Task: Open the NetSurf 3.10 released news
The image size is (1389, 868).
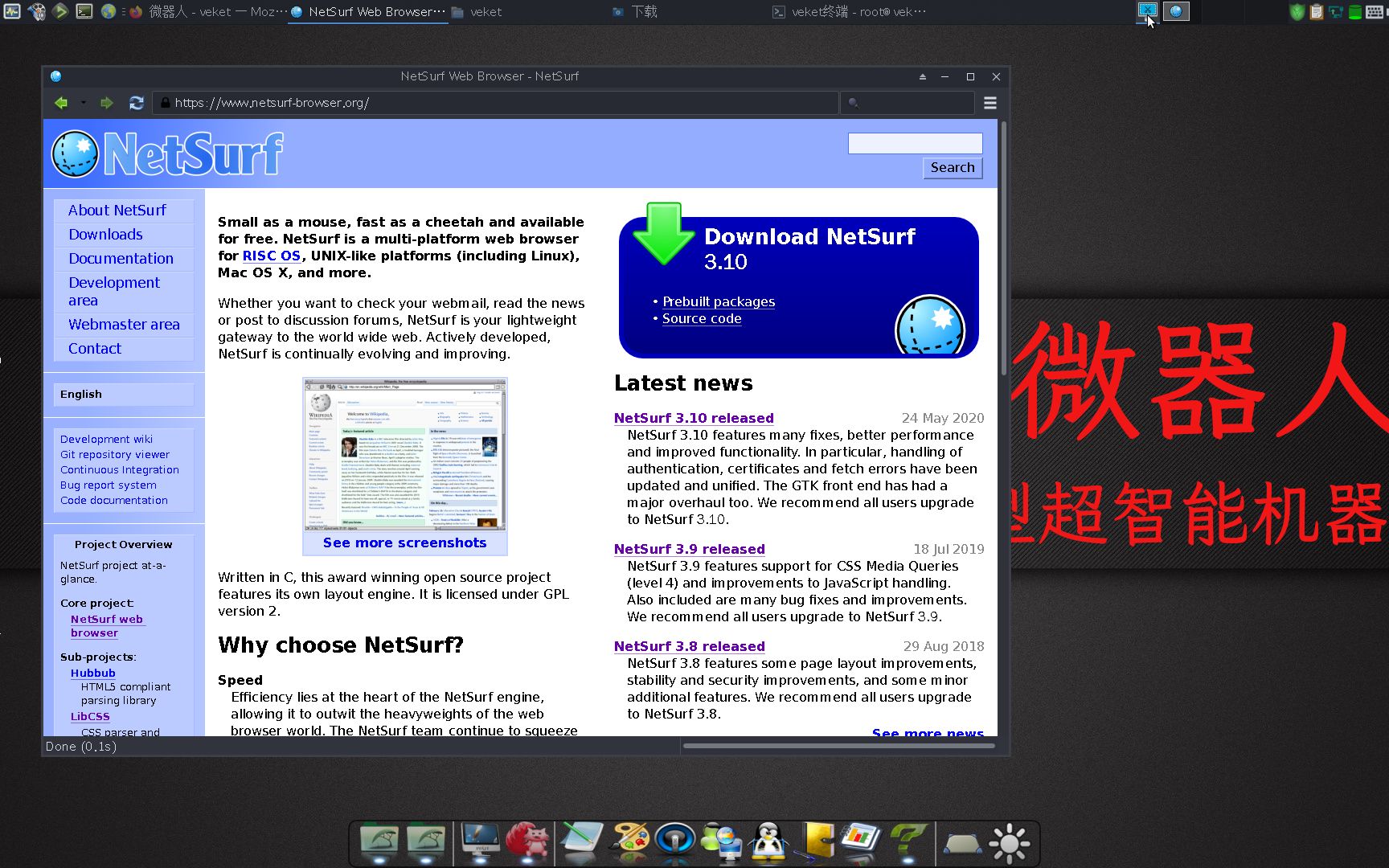Action: (694, 418)
